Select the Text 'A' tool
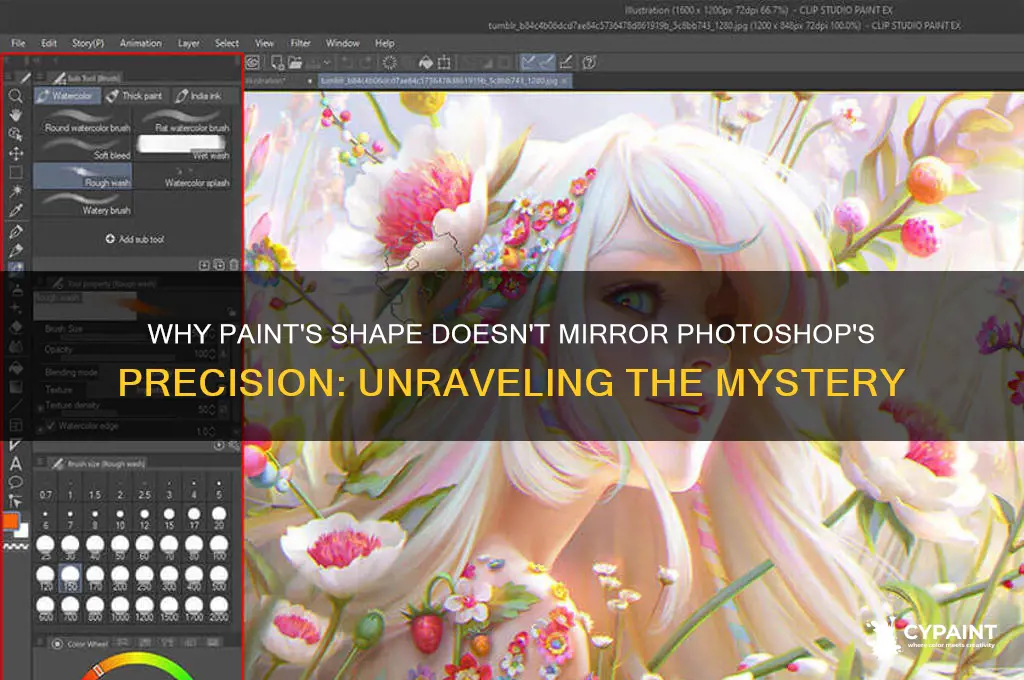Viewport: 1024px width, 680px height. tap(16, 464)
